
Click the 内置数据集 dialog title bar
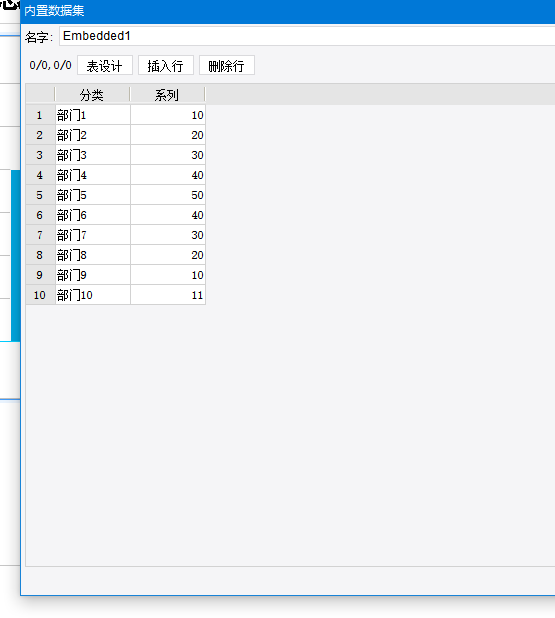click(288, 11)
